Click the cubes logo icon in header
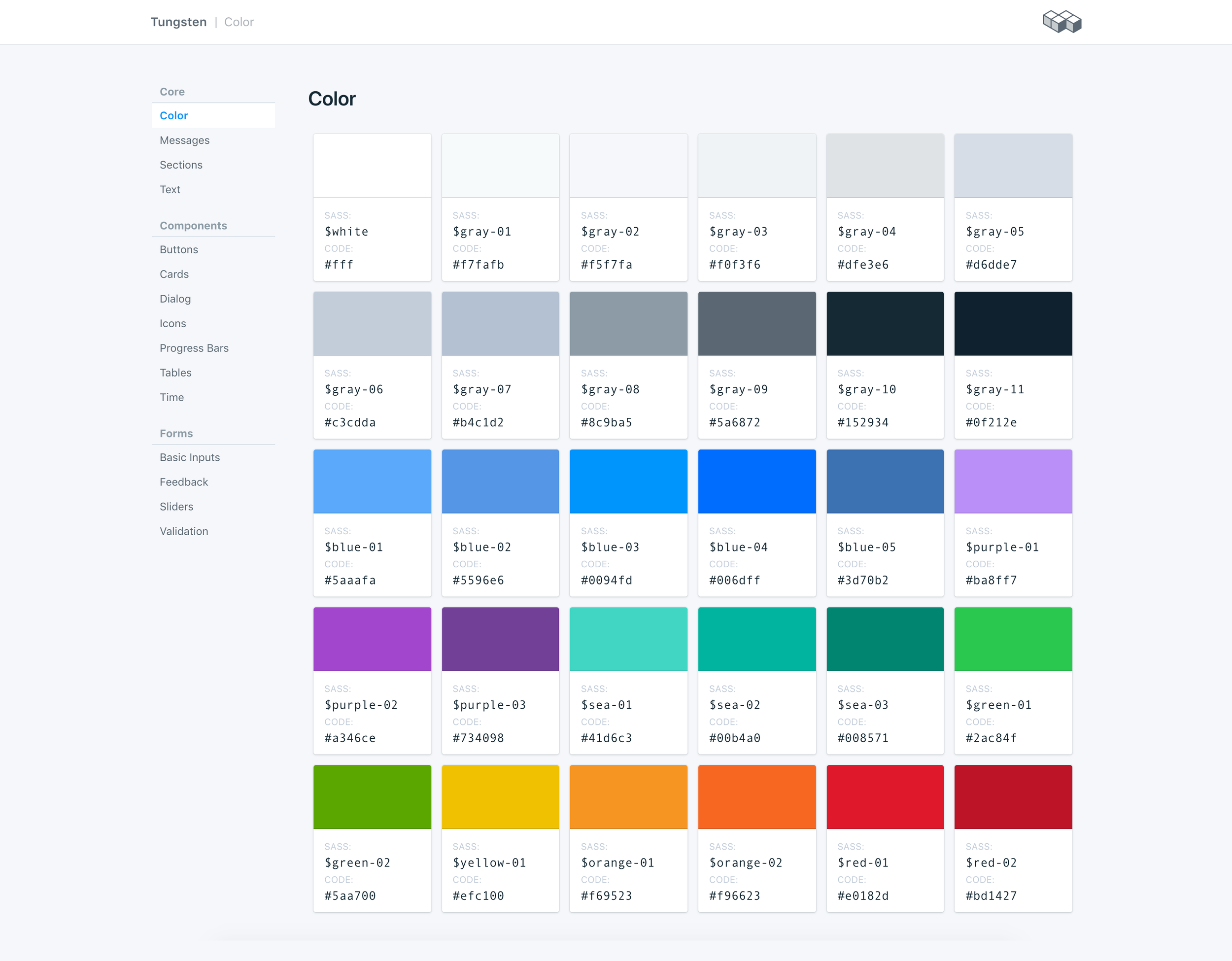This screenshot has width=1232, height=961. coord(1061,22)
